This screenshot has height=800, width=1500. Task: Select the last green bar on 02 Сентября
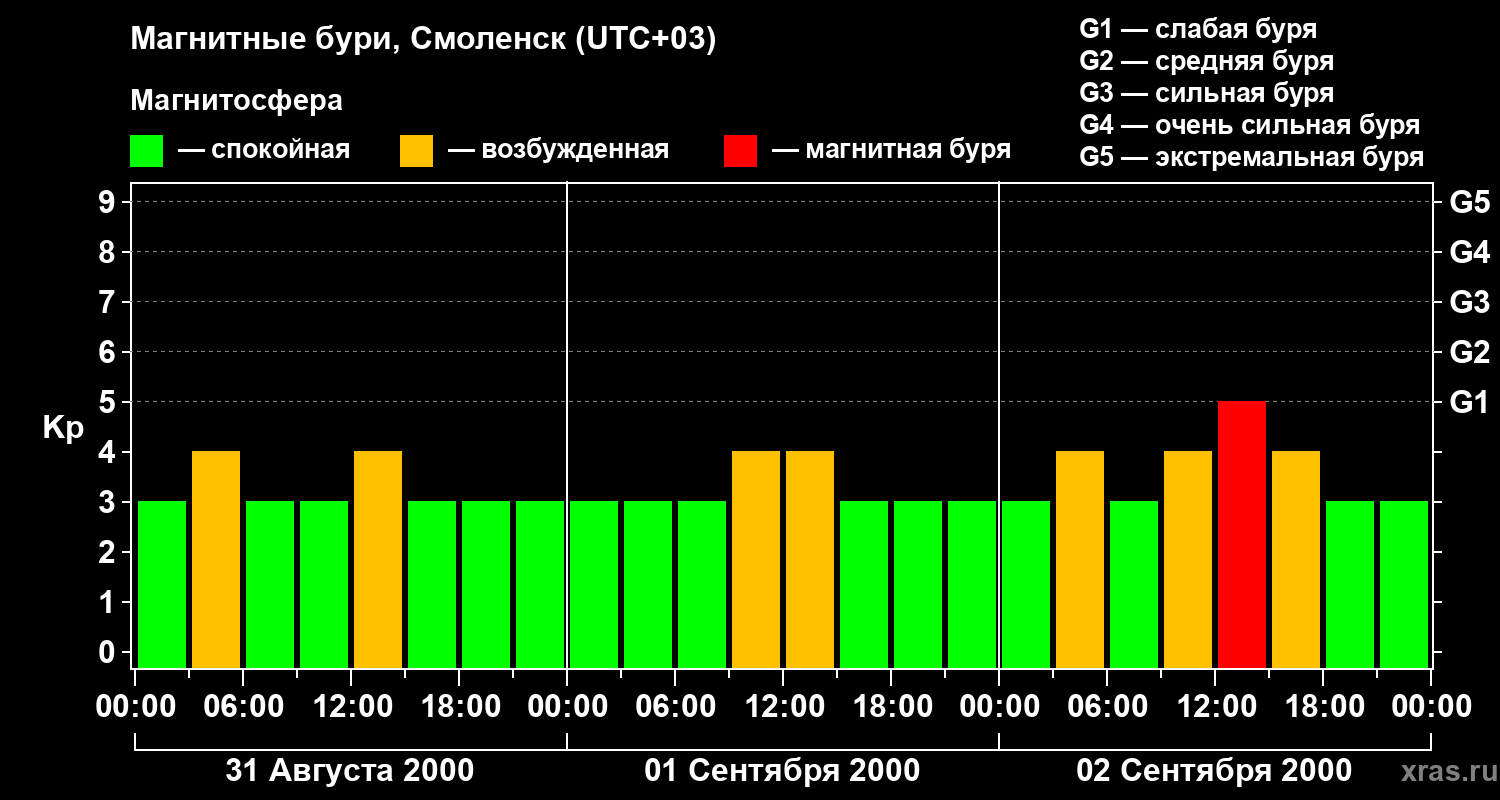point(1404,584)
